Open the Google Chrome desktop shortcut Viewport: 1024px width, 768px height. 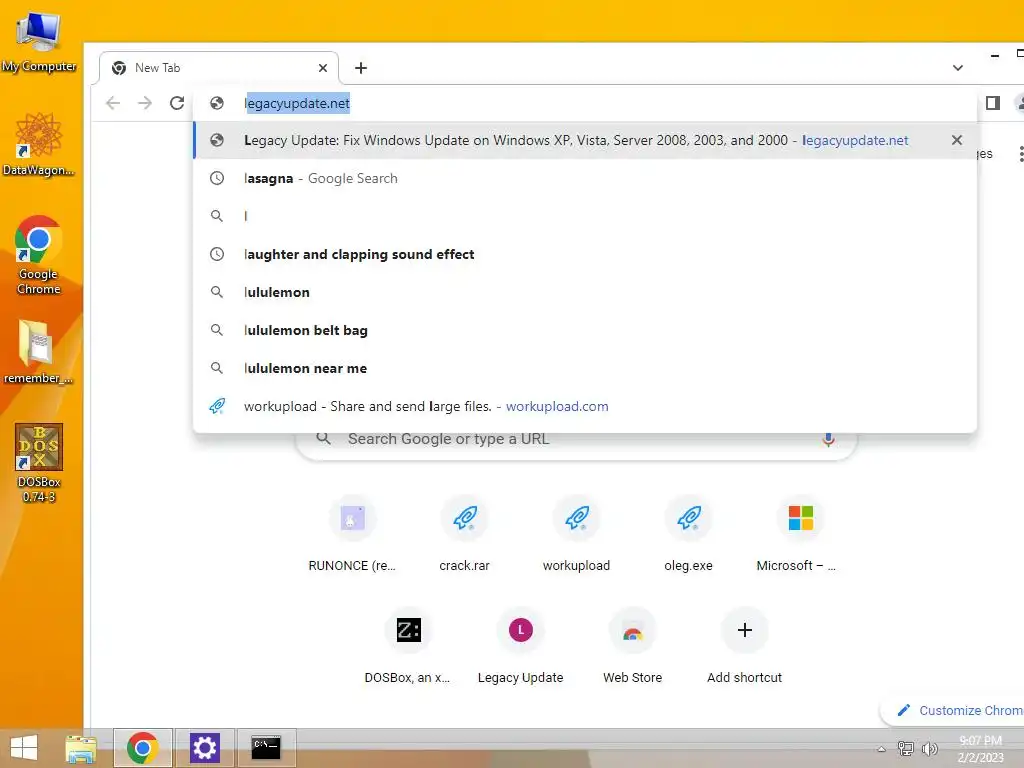(39, 255)
